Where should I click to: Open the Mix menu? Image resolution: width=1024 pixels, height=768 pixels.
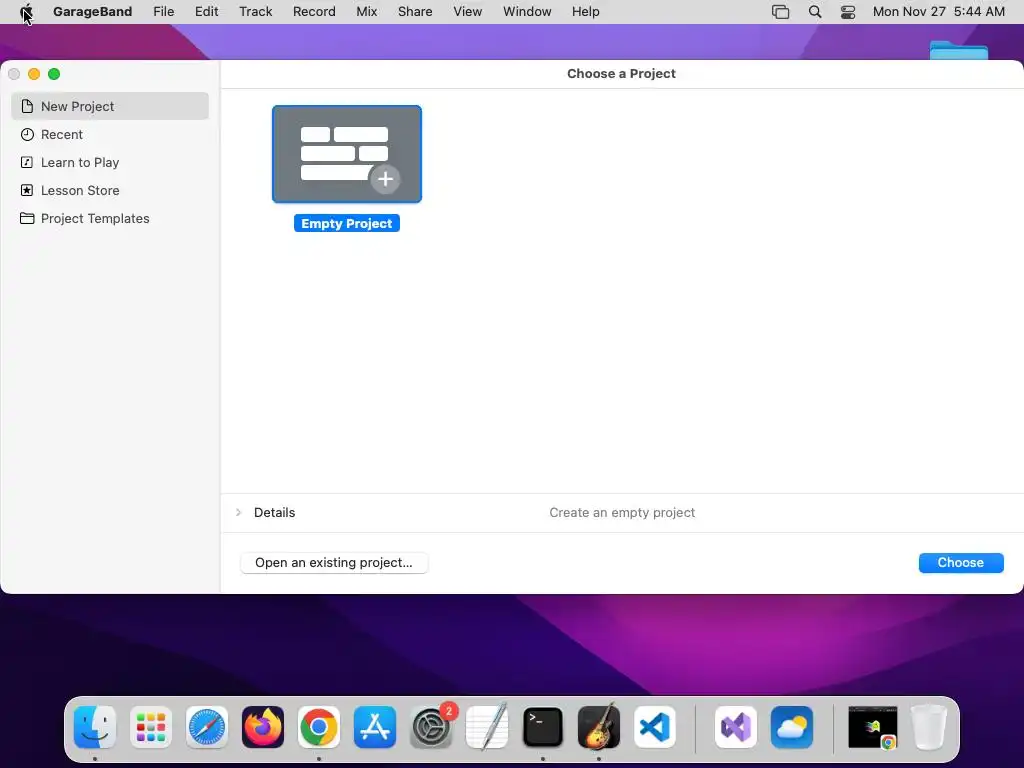click(366, 12)
